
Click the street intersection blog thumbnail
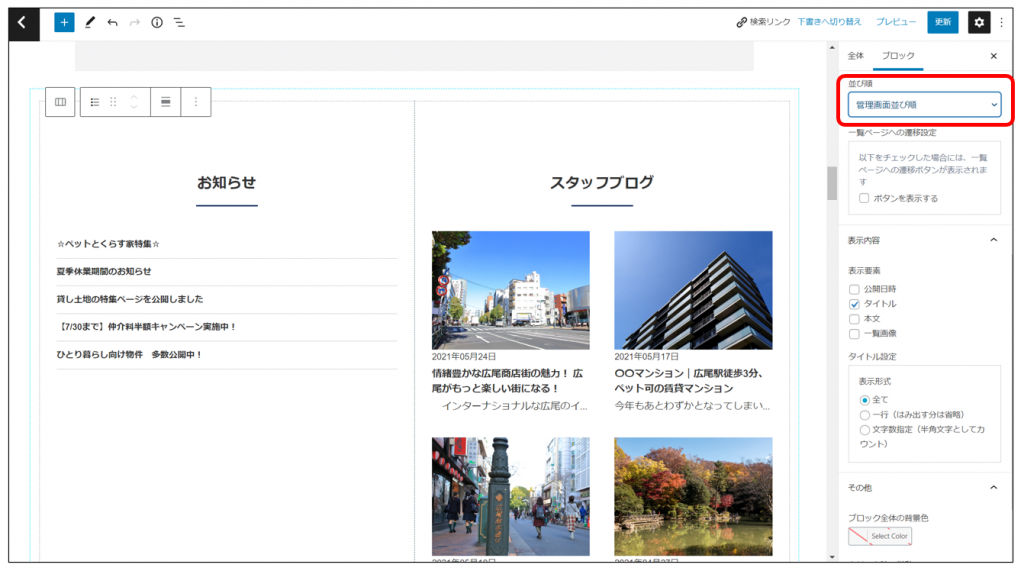pyautogui.click(x=511, y=290)
